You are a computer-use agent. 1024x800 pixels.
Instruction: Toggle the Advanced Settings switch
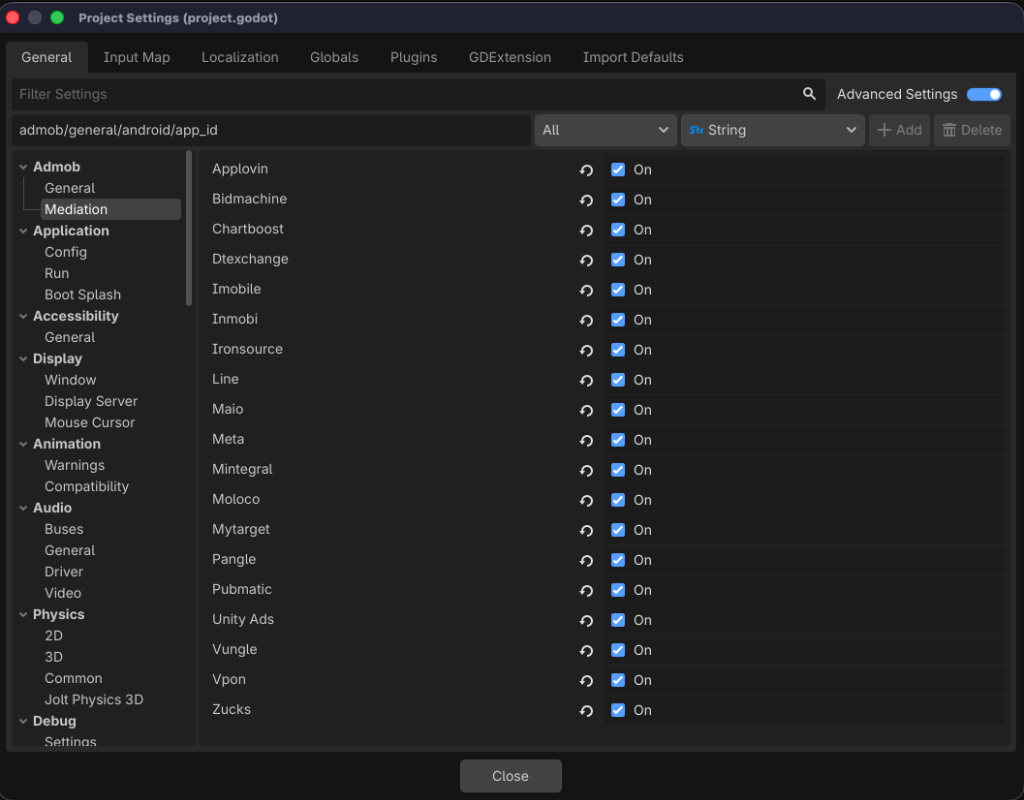pos(984,95)
